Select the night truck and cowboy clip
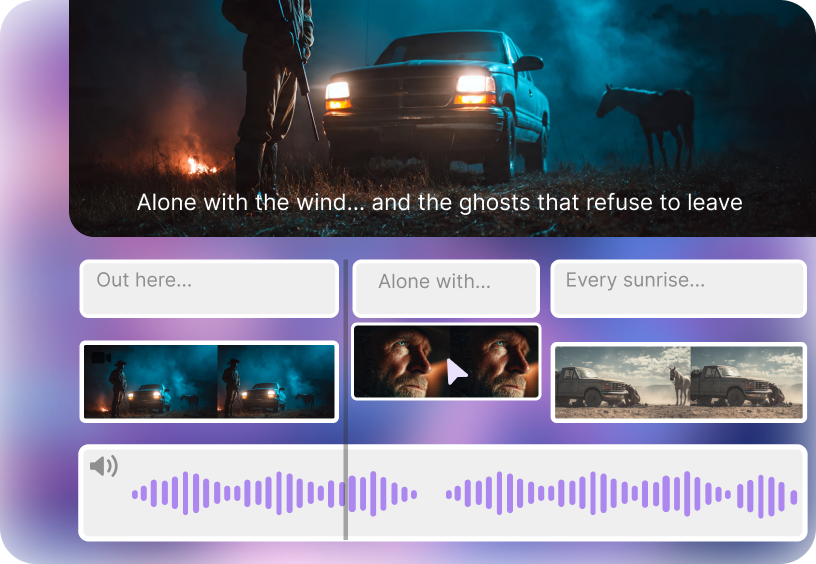This screenshot has height=564, width=816. point(209,381)
